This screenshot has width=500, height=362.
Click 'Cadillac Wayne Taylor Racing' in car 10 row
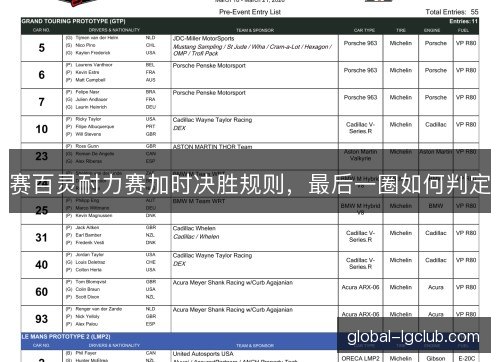pyautogui.click(x=212, y=120)
